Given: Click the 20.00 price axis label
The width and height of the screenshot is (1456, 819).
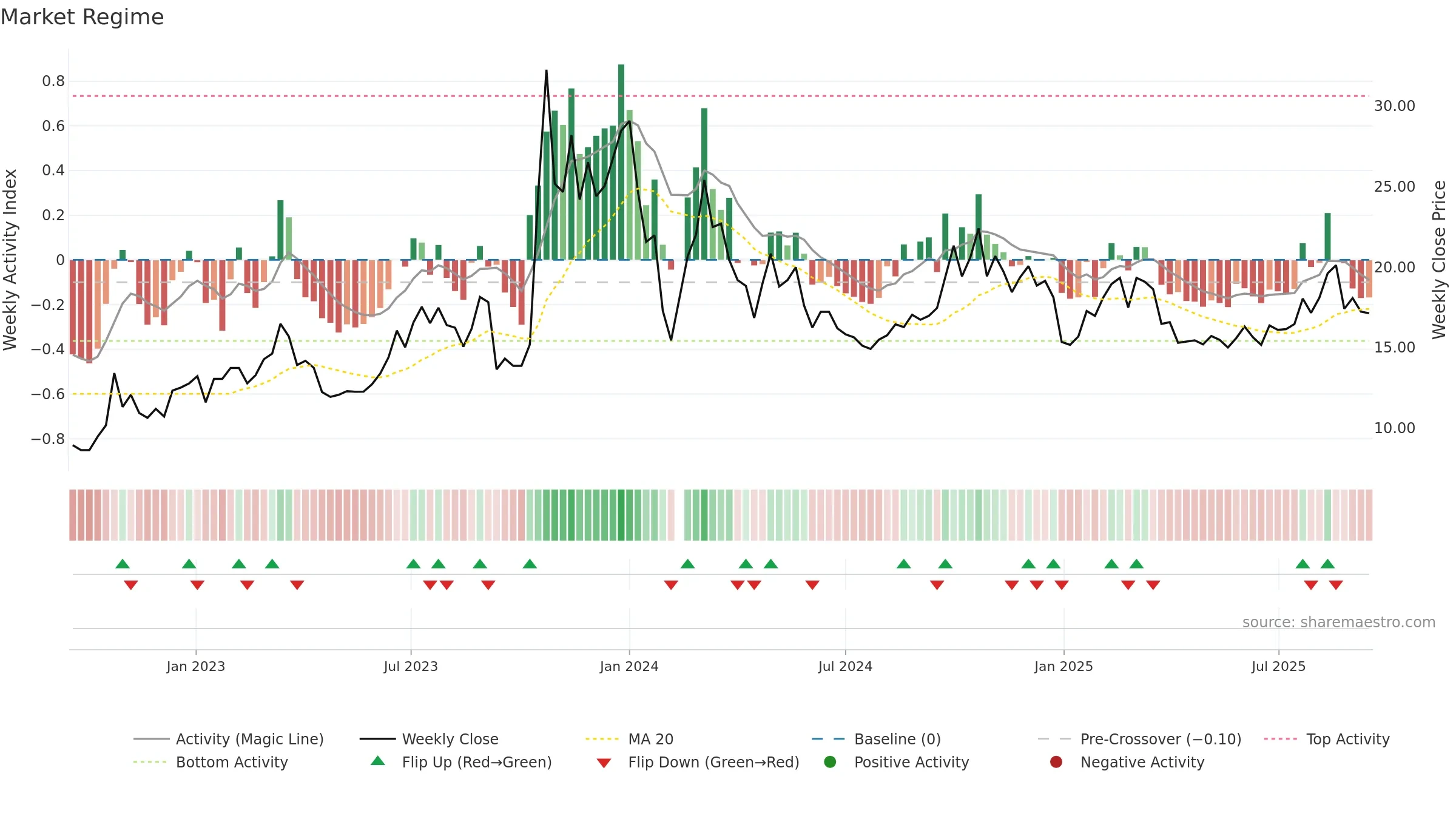Looking at the screenshot, I should [1394, 267].
